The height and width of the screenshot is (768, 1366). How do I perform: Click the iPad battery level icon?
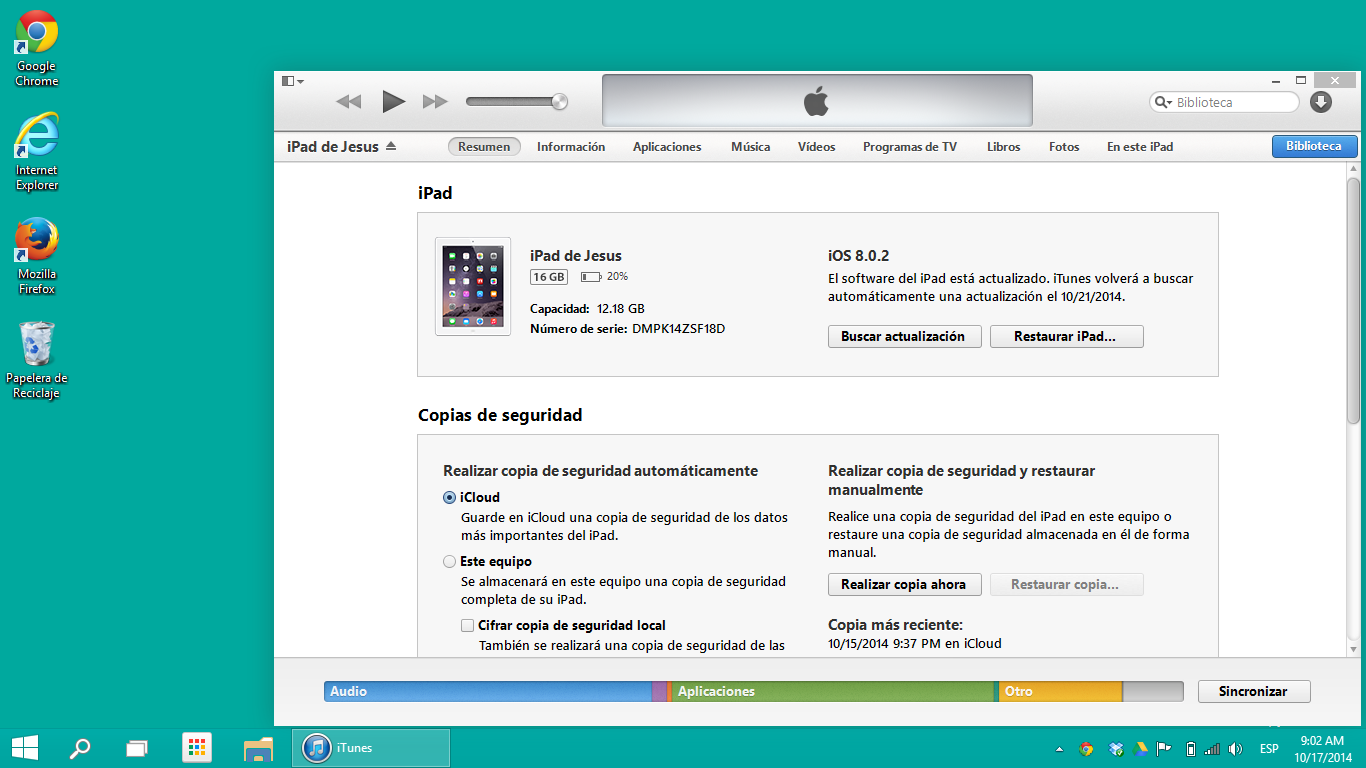point(591,277)
